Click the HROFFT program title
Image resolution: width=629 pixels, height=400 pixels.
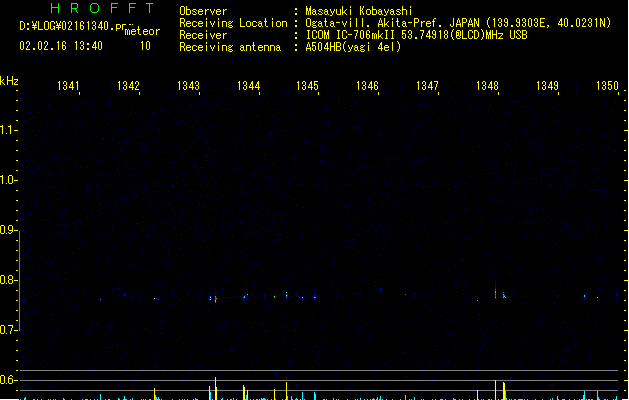102,8
